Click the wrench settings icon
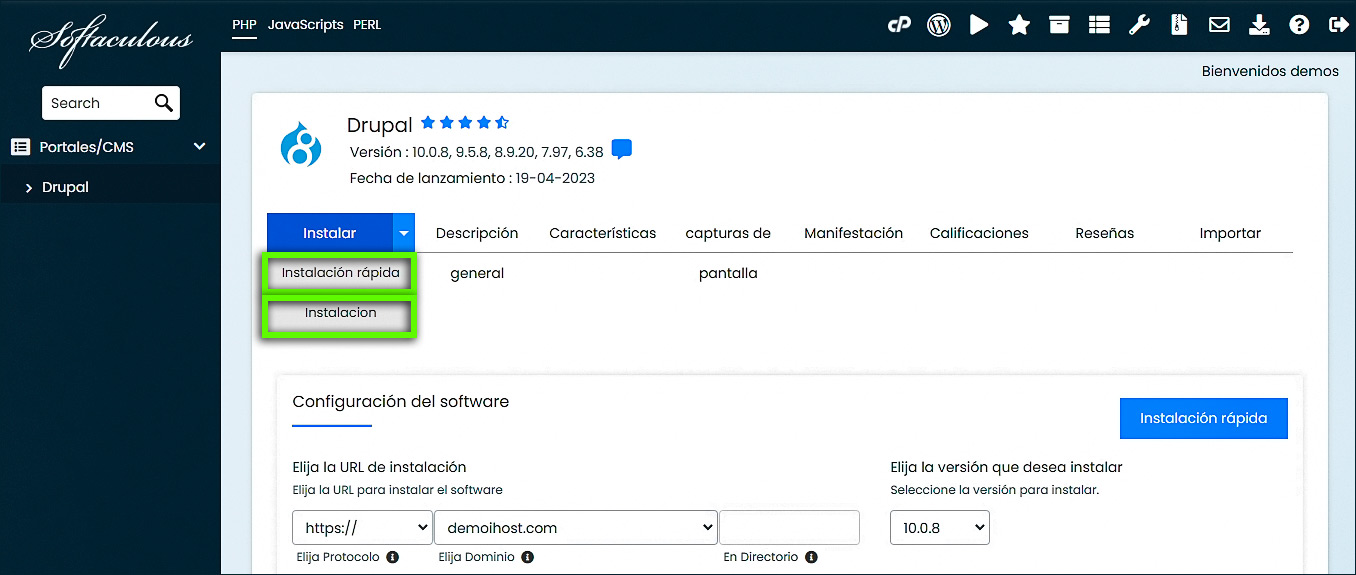Screen dimensions: 1356x575 tap(1139, 25)
